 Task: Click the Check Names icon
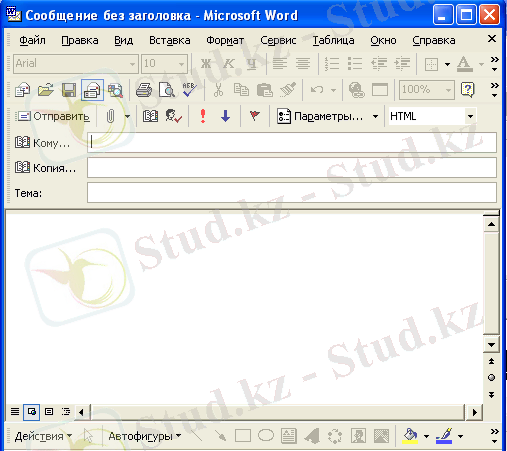pos(173,116)
